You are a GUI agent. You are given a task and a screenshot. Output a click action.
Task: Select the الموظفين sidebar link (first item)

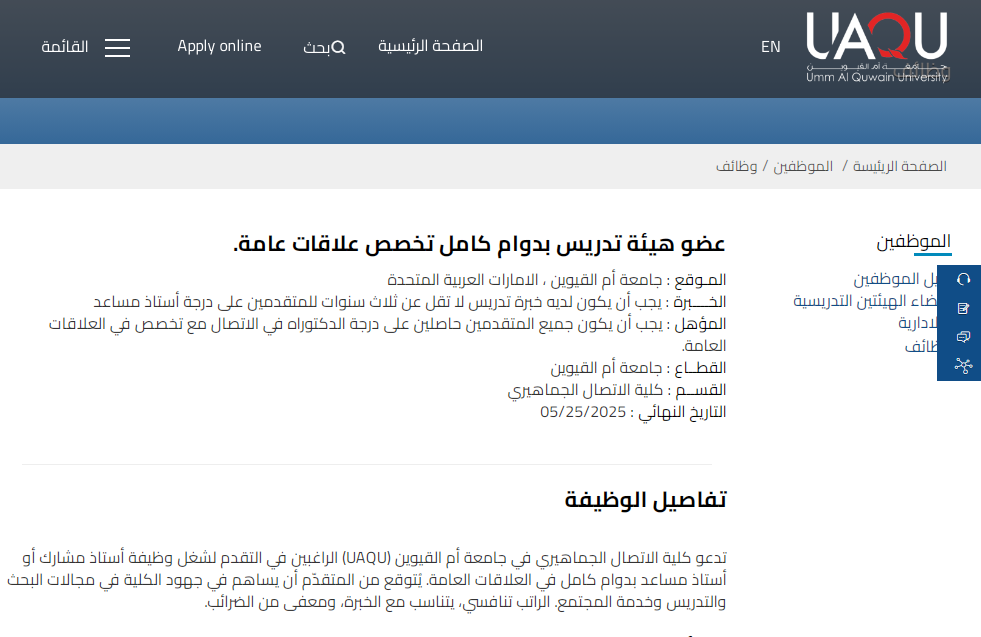[x=892, y=279]
